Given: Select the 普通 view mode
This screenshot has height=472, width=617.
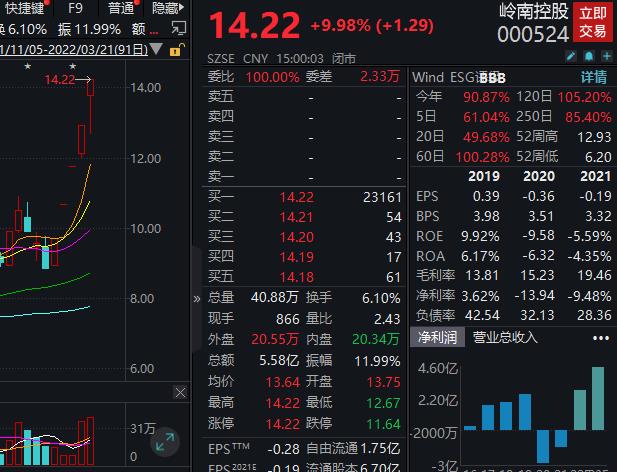Looking at the screenshot, I should [120, 7].
